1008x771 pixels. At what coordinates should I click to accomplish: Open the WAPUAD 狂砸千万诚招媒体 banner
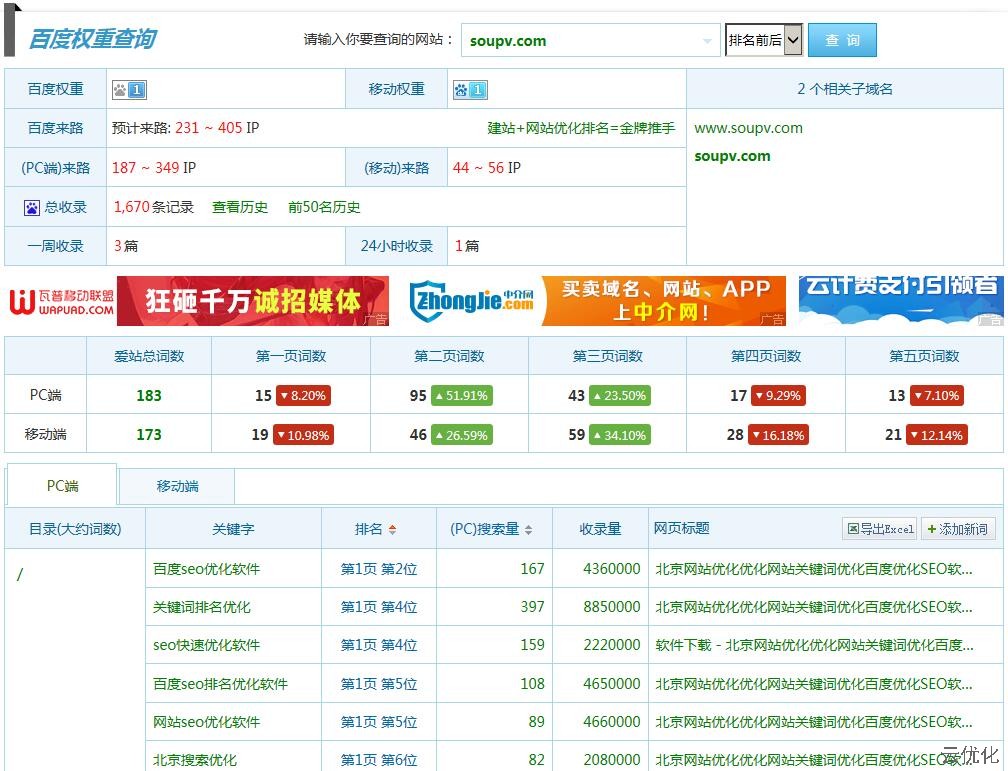[198, 301]
